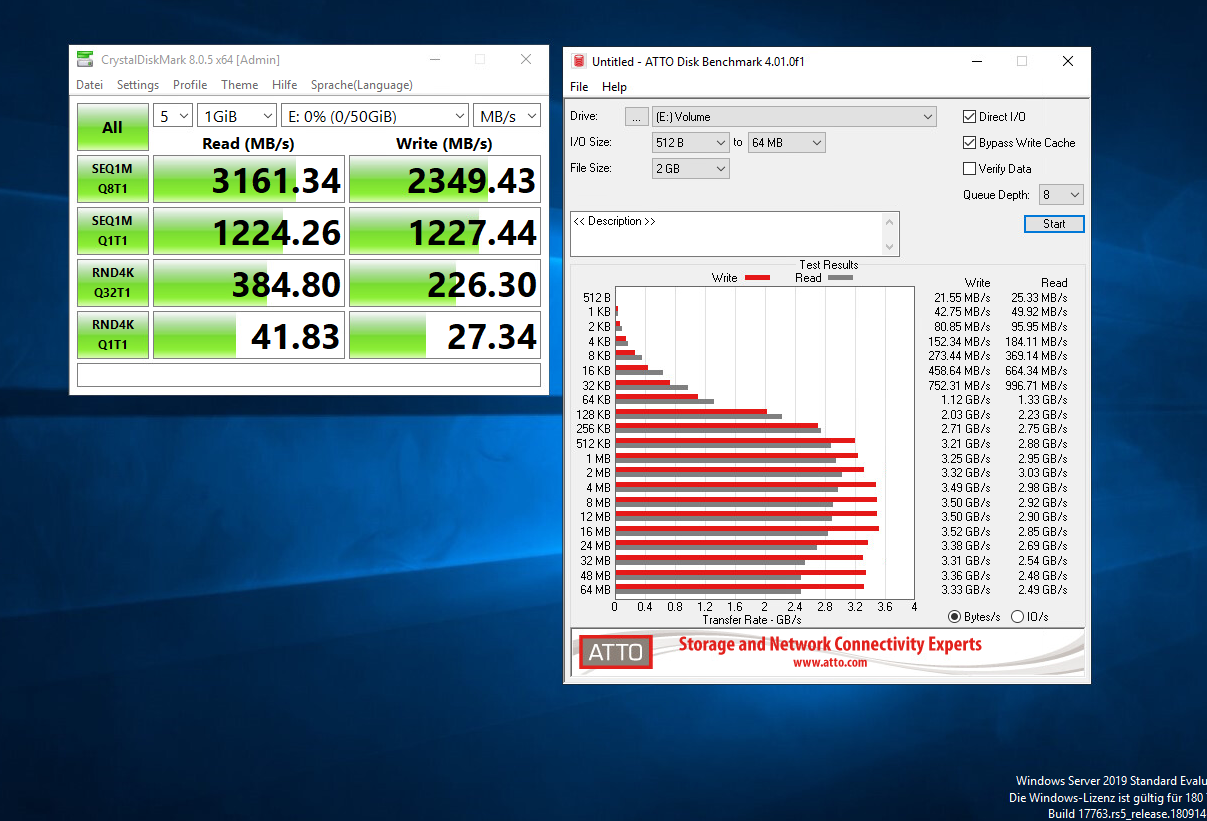1207x821 pixels.
Task: Click the ATTO logo in the banner
Action: (x=616, y=652)
